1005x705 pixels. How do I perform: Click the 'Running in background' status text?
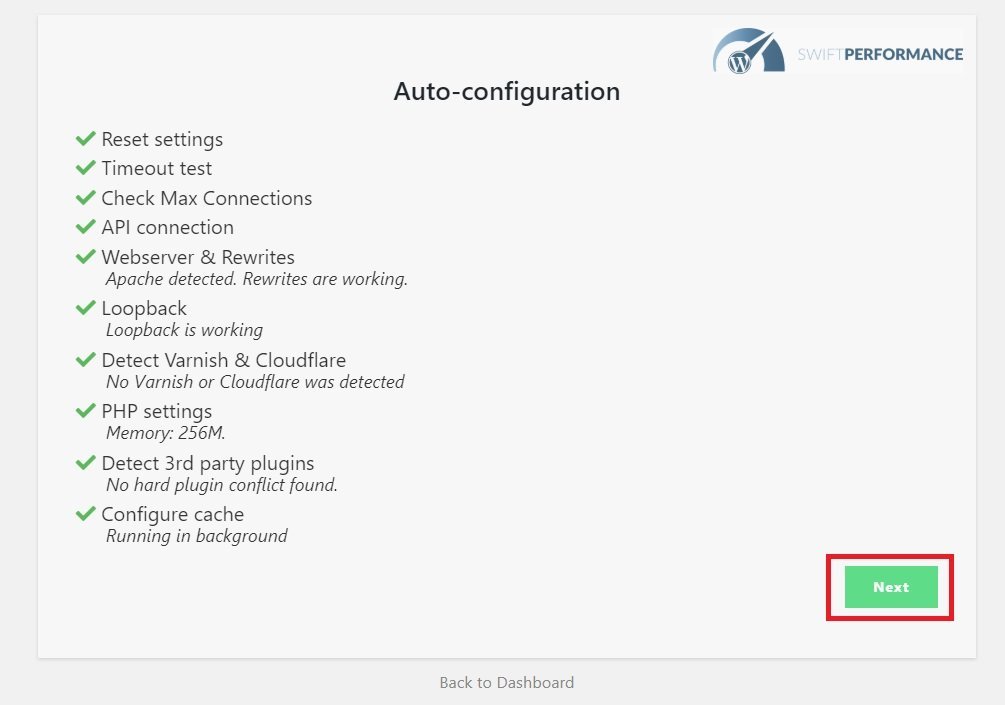click(197, 536)
